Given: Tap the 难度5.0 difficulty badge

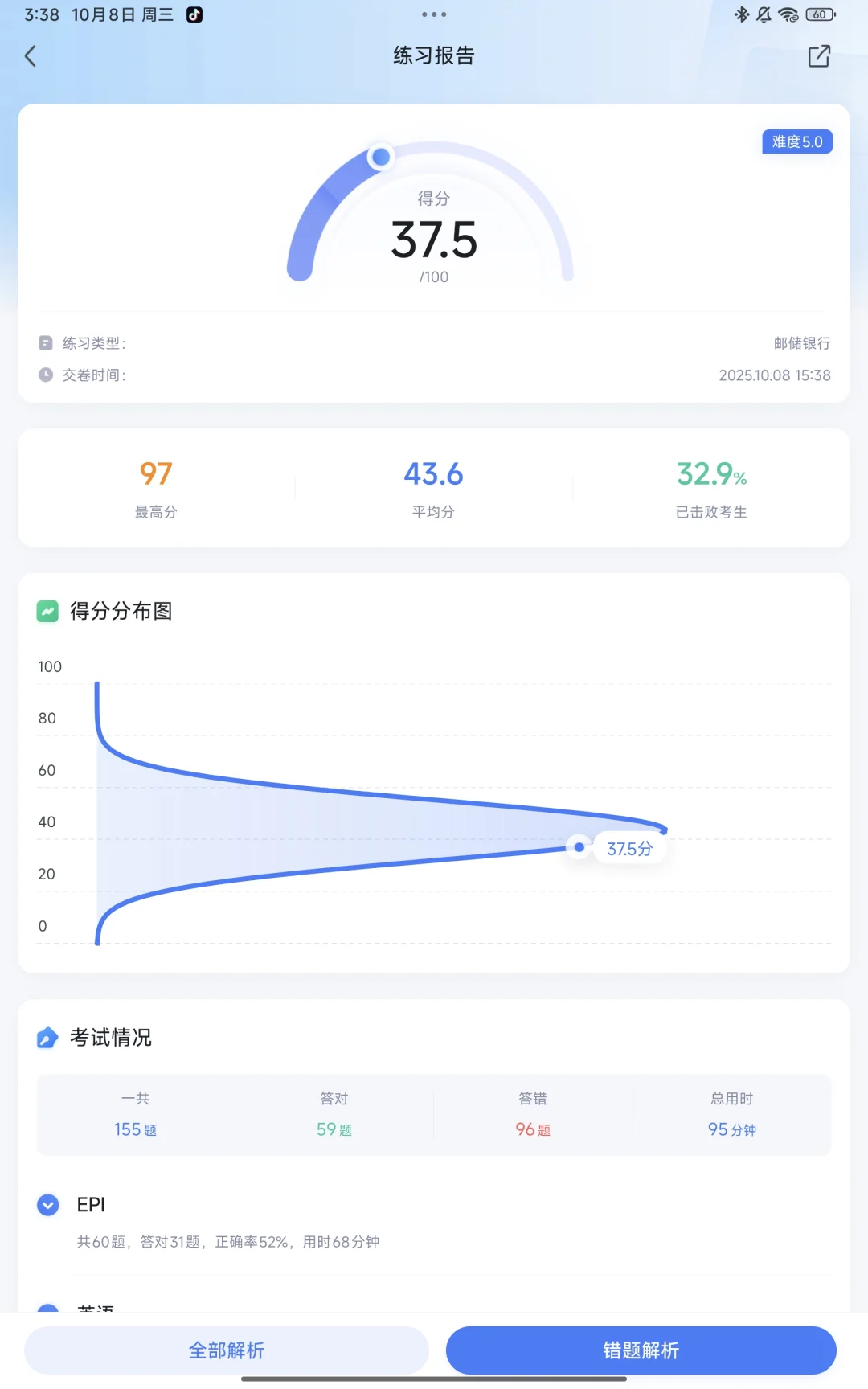Looking at the screenshot, I should pos(796,142).
